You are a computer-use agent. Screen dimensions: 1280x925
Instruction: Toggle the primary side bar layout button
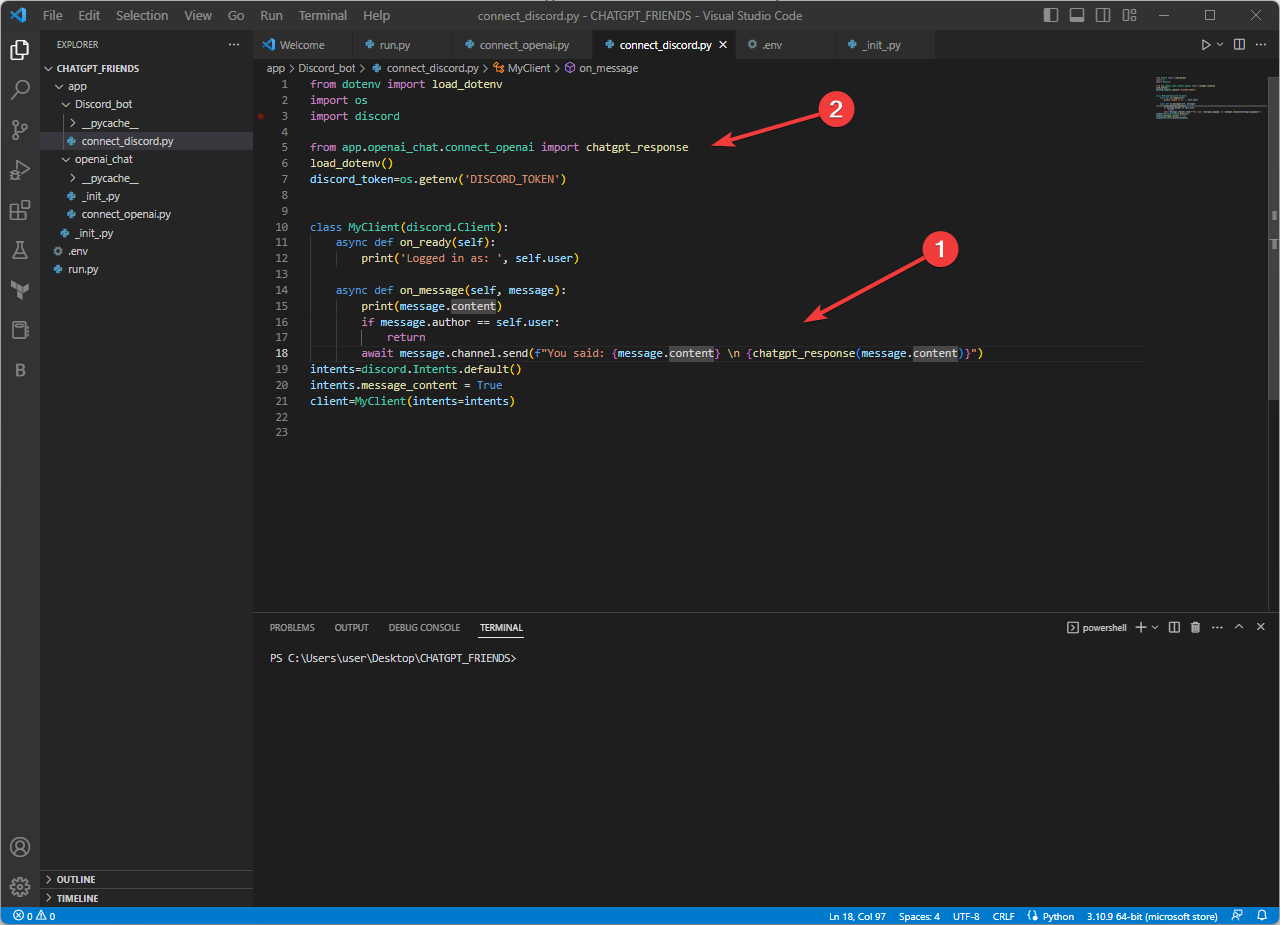coord(1051,15)
